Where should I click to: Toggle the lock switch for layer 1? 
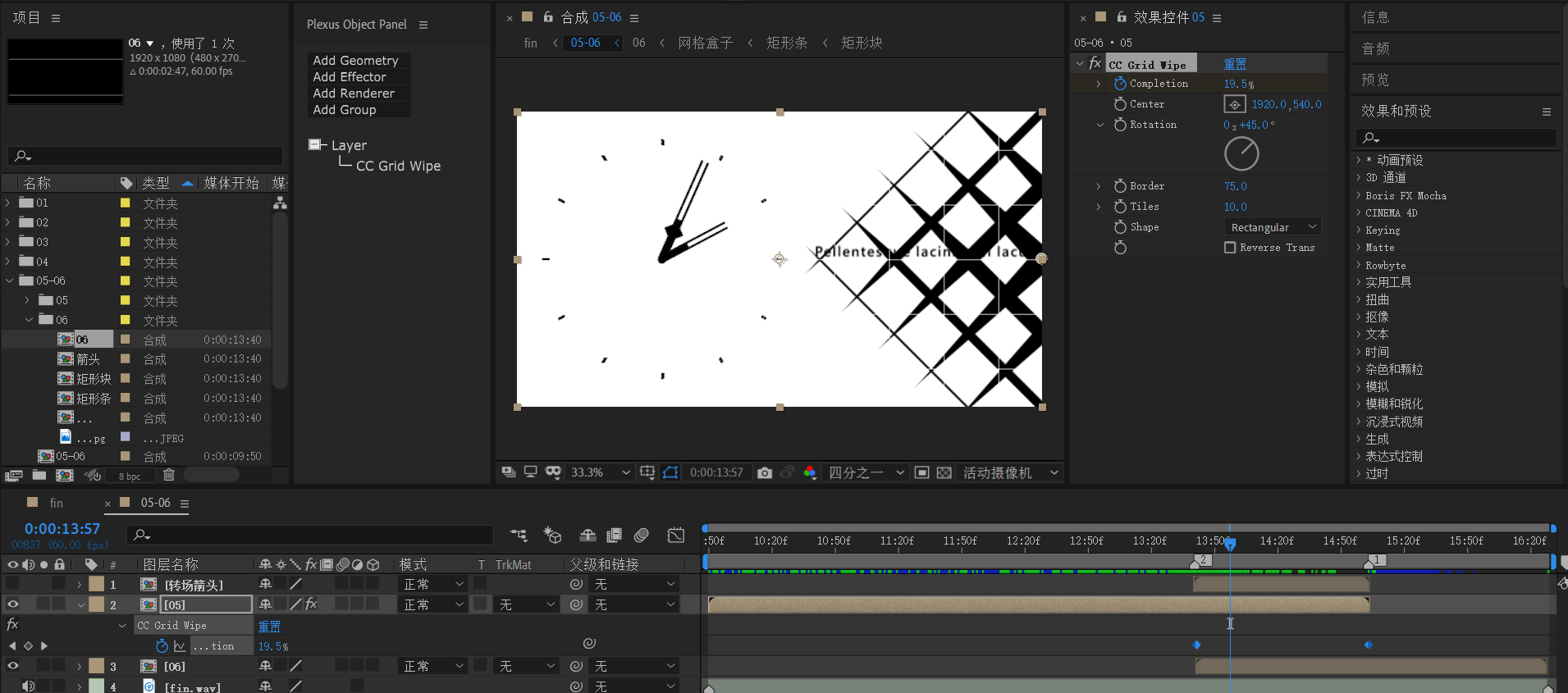pos(59,584)
